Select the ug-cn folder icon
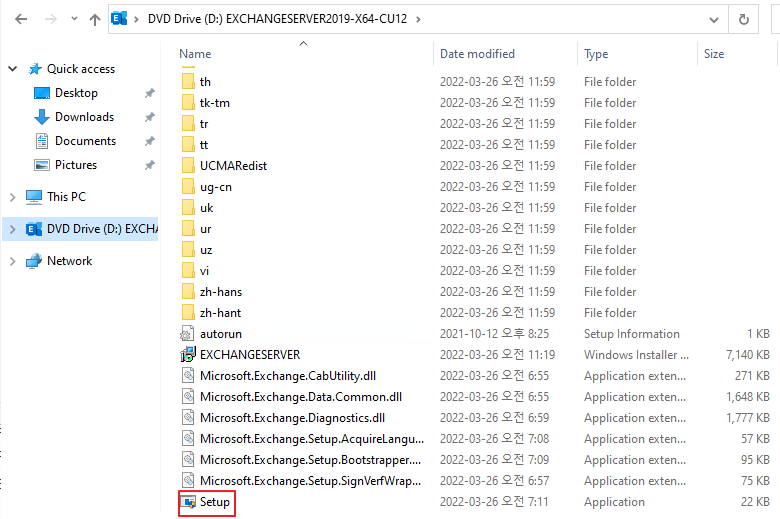 [188, 187]
